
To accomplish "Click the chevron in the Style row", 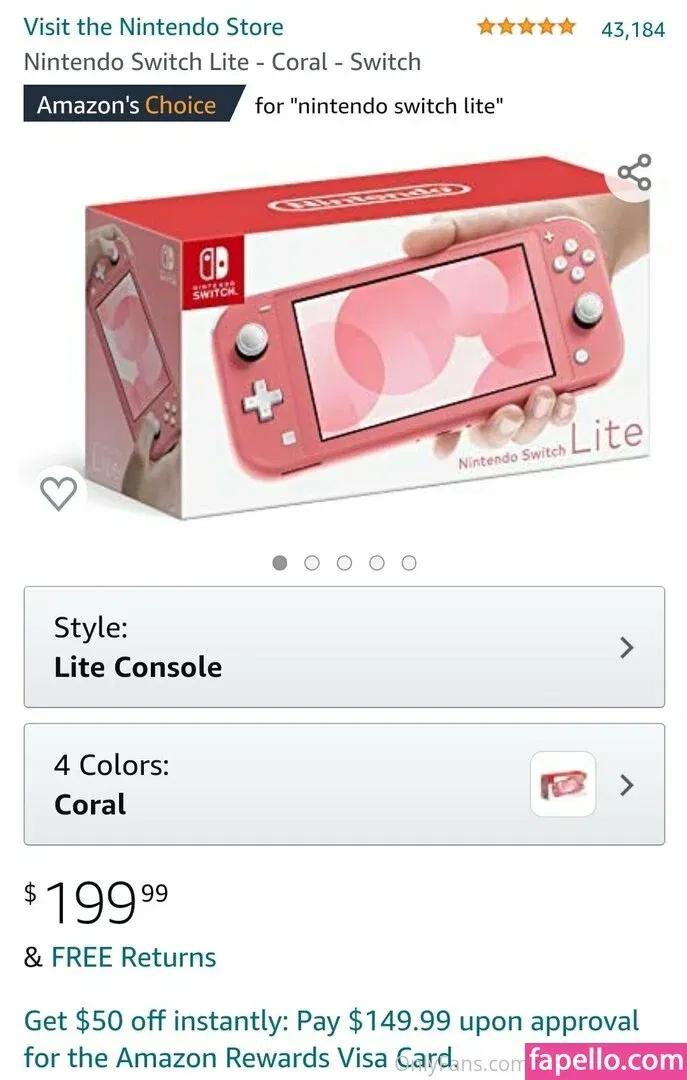I will click(626, 647).
